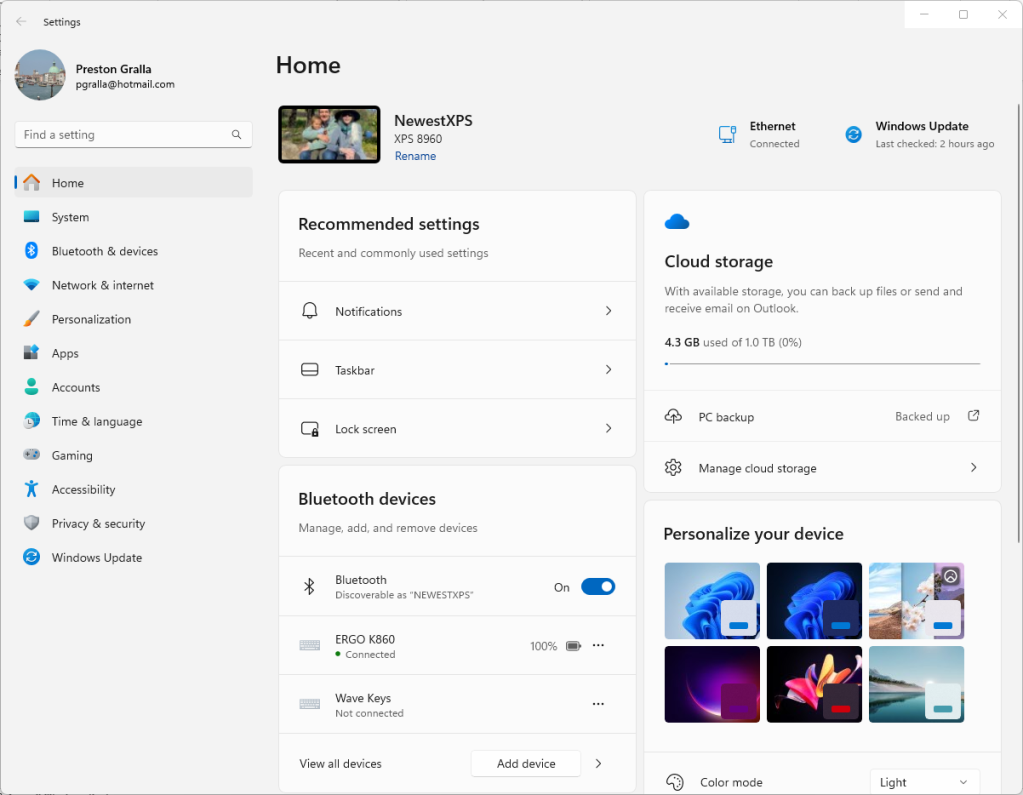Expand Lock screen settings chevron

pos(608,428)
